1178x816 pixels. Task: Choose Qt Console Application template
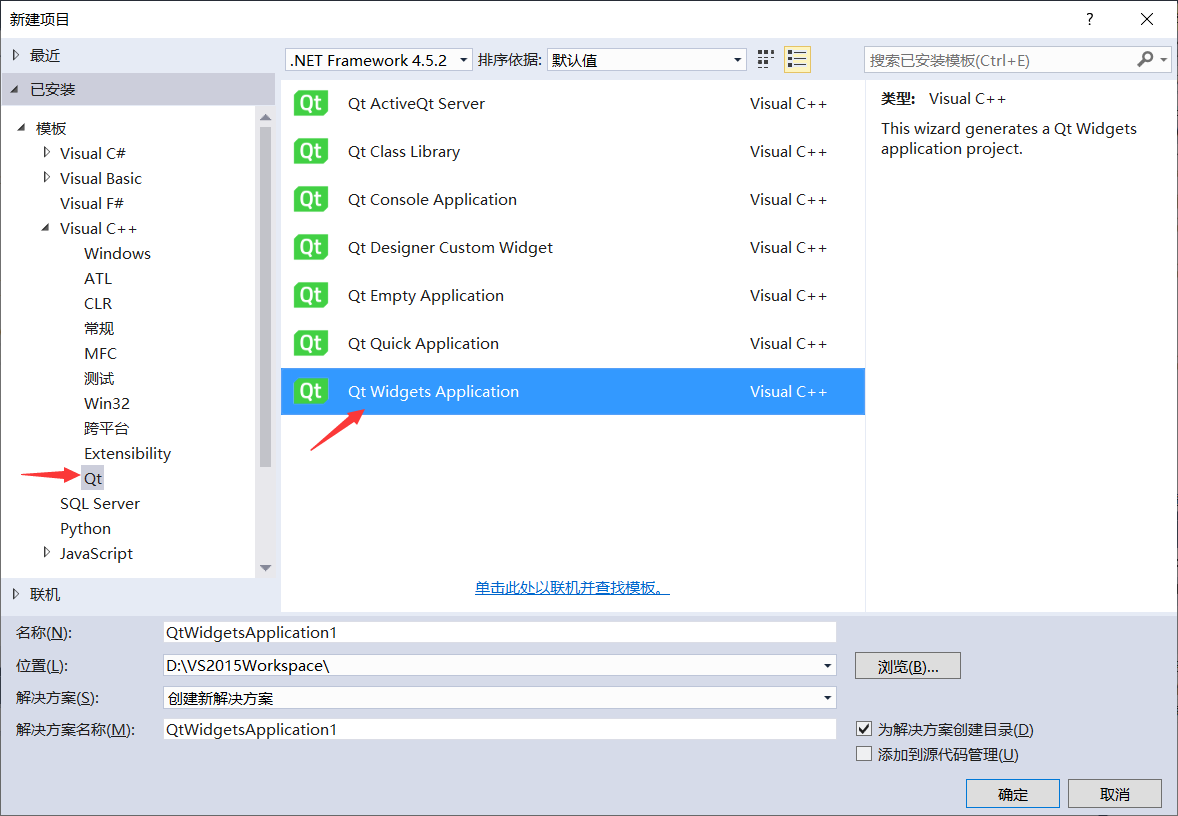tap(572, 200)
